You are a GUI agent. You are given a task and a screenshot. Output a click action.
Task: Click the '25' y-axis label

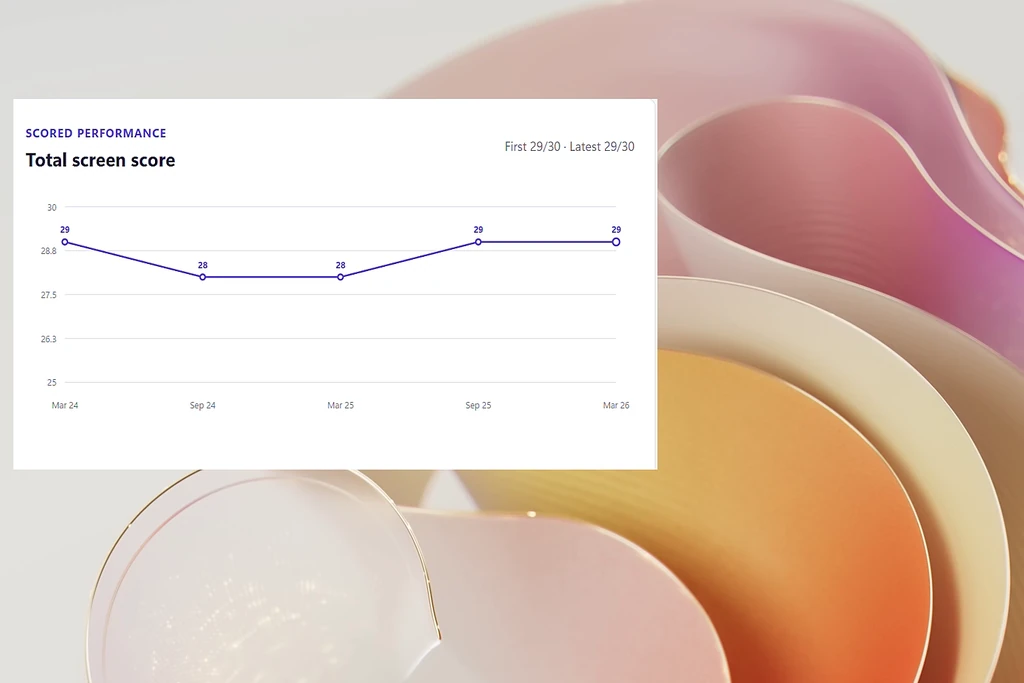pyautogui.click(x=52, y=383)
